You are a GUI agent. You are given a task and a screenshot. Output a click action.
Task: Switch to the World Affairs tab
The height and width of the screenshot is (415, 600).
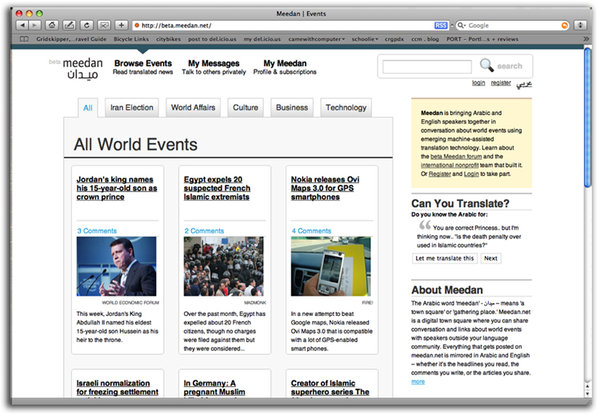click(193, 107)
